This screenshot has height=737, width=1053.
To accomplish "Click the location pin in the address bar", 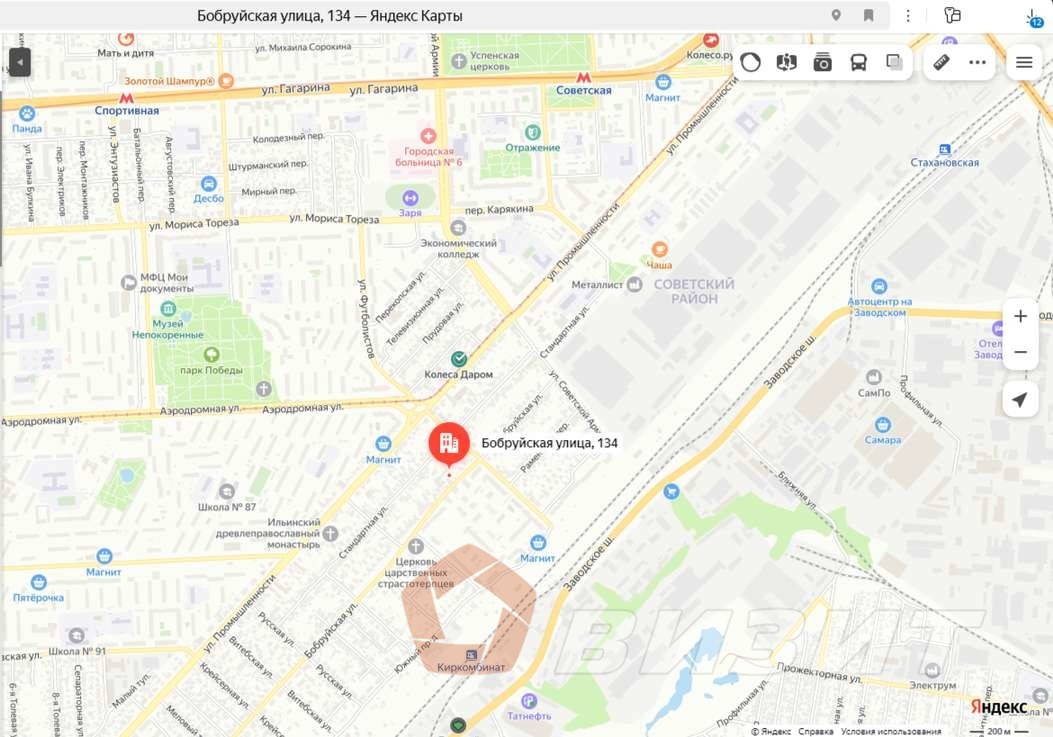I will click(836, 15).
